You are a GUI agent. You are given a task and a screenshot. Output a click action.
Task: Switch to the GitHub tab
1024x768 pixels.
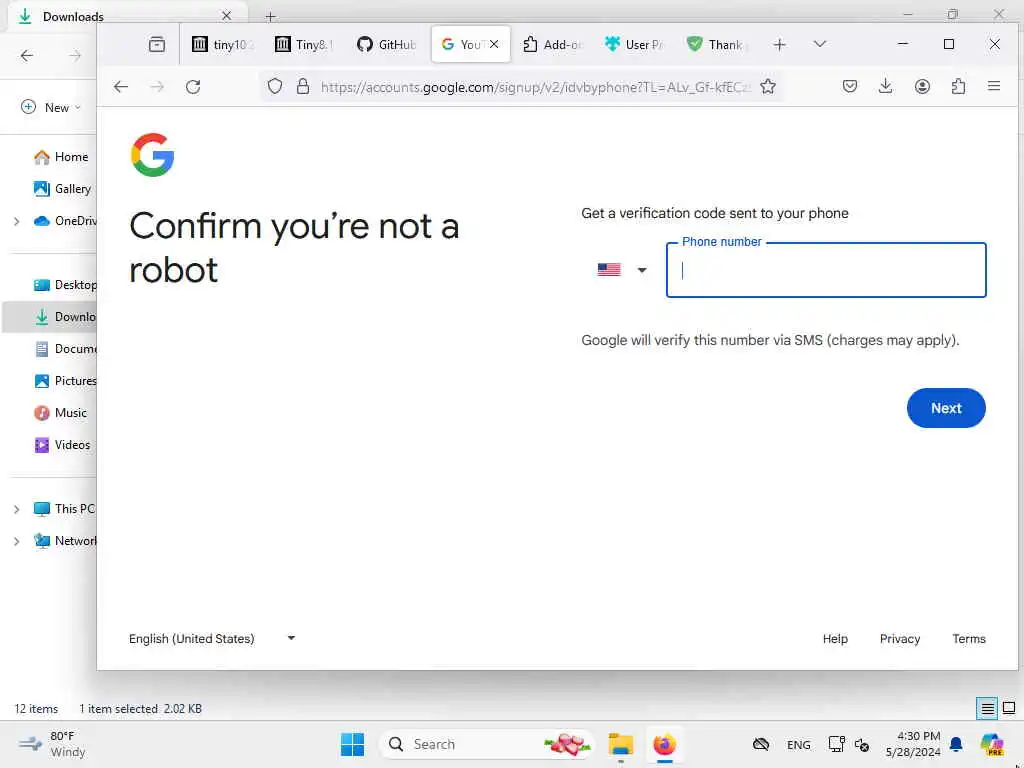coord(387,44)
